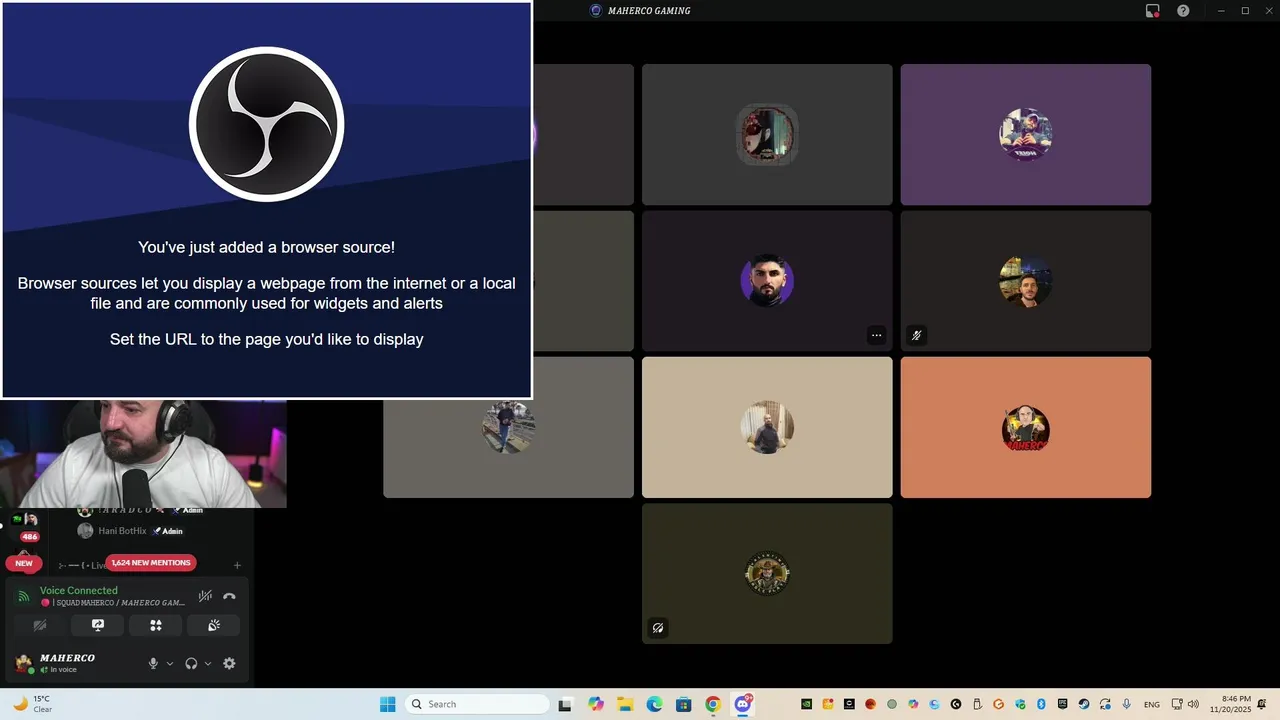The image size is (1280, 720).
Task: Click the MAHERCO GAMING channel title
Action: 649,11
